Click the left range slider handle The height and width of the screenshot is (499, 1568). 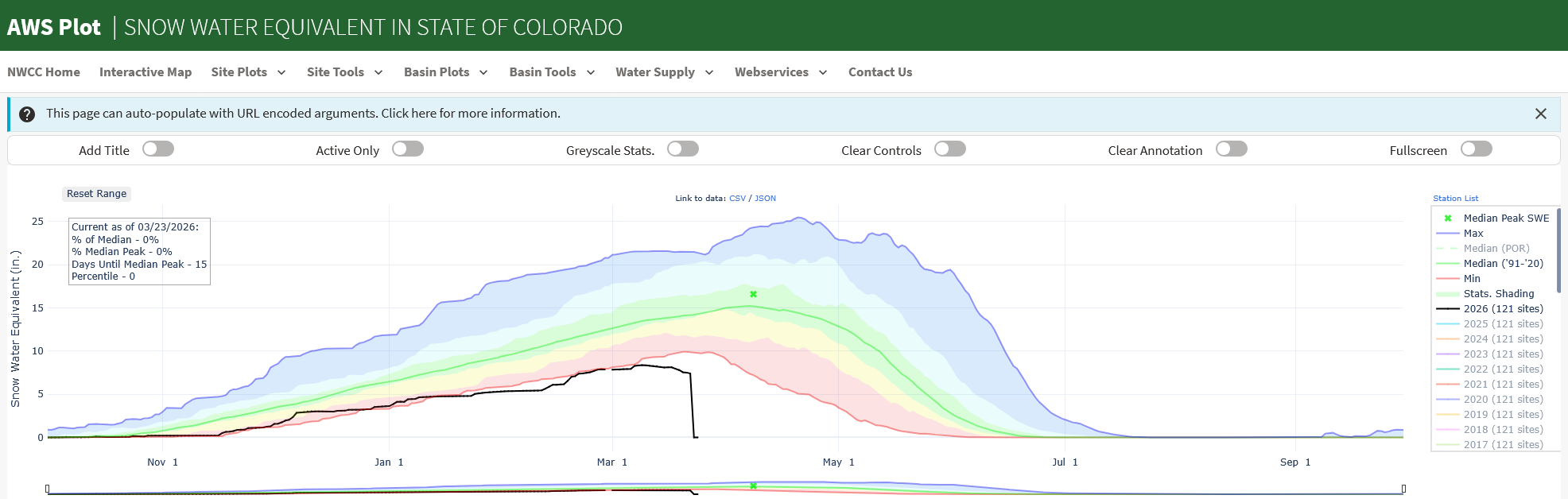tap(48, 489)
